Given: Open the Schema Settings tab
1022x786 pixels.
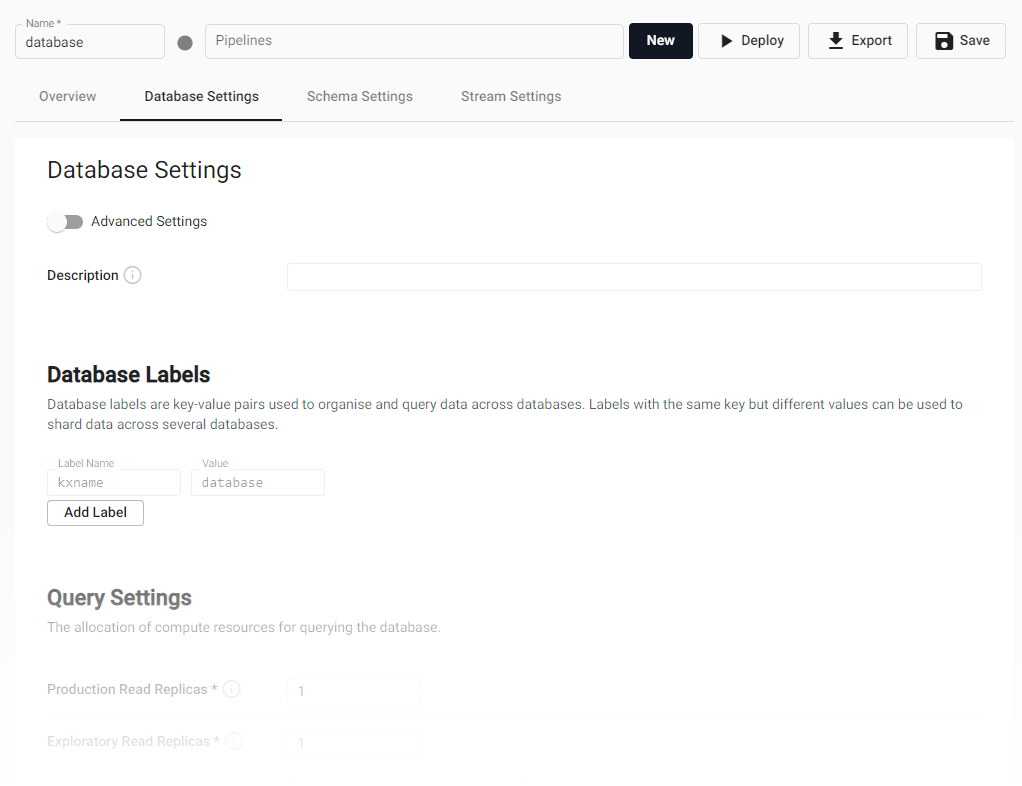Looking at the screenshot, I should 360,96.
